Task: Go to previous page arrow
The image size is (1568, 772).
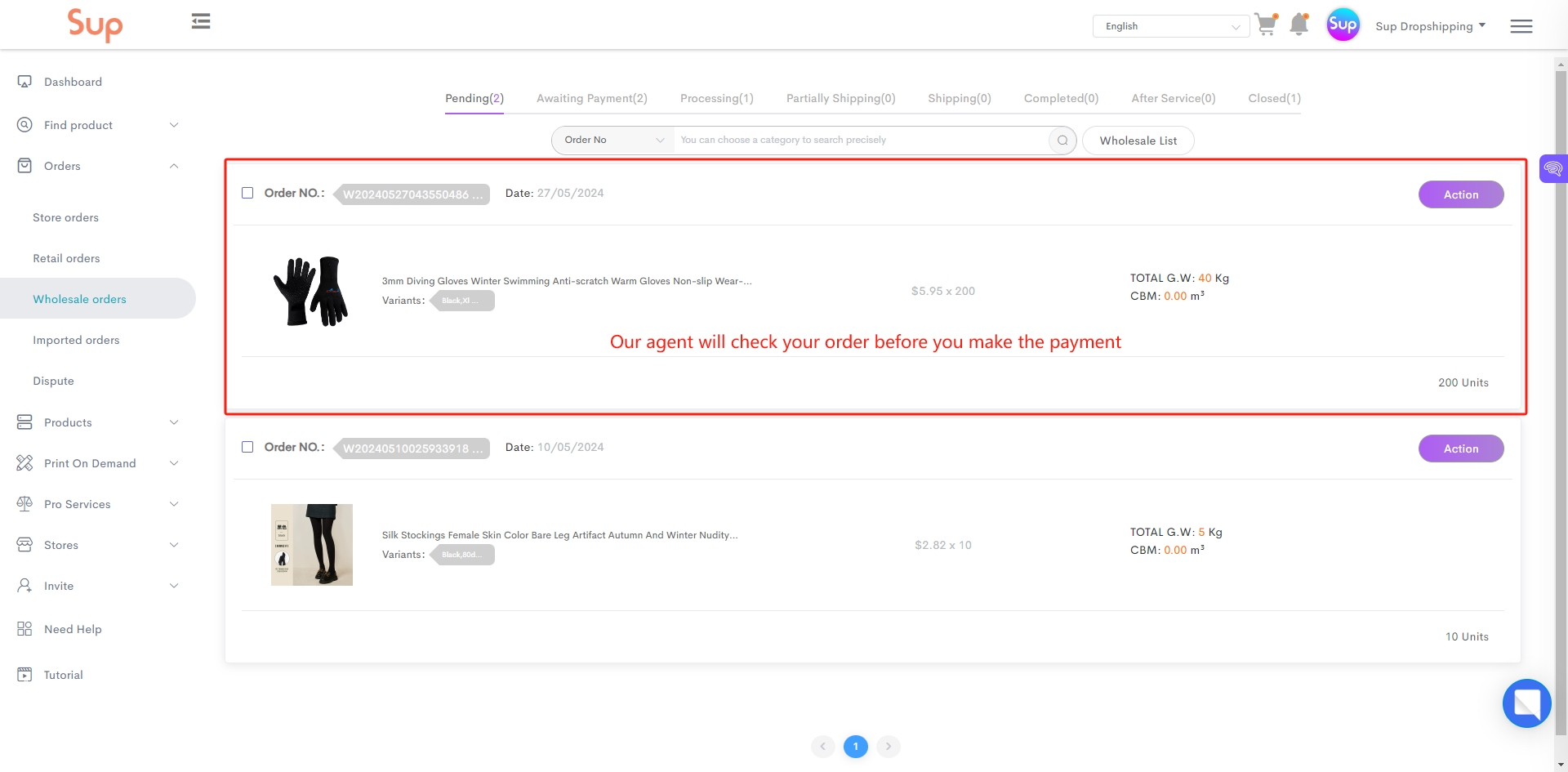Action: click(823, 746)
